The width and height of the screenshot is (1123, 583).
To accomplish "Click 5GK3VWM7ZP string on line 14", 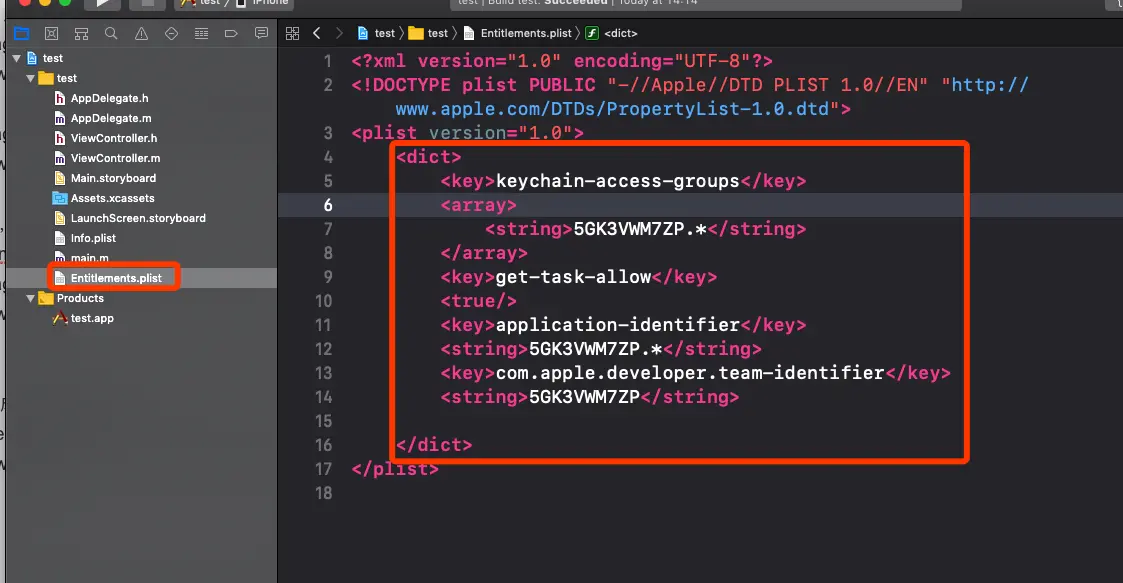I will 584,397.
